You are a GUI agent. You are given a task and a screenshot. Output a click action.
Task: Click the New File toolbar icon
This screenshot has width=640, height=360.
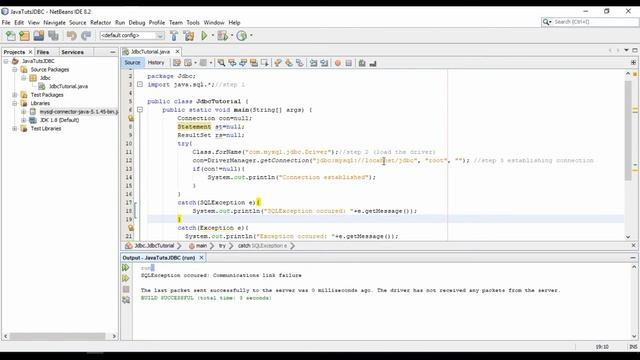tap(10, 36)
